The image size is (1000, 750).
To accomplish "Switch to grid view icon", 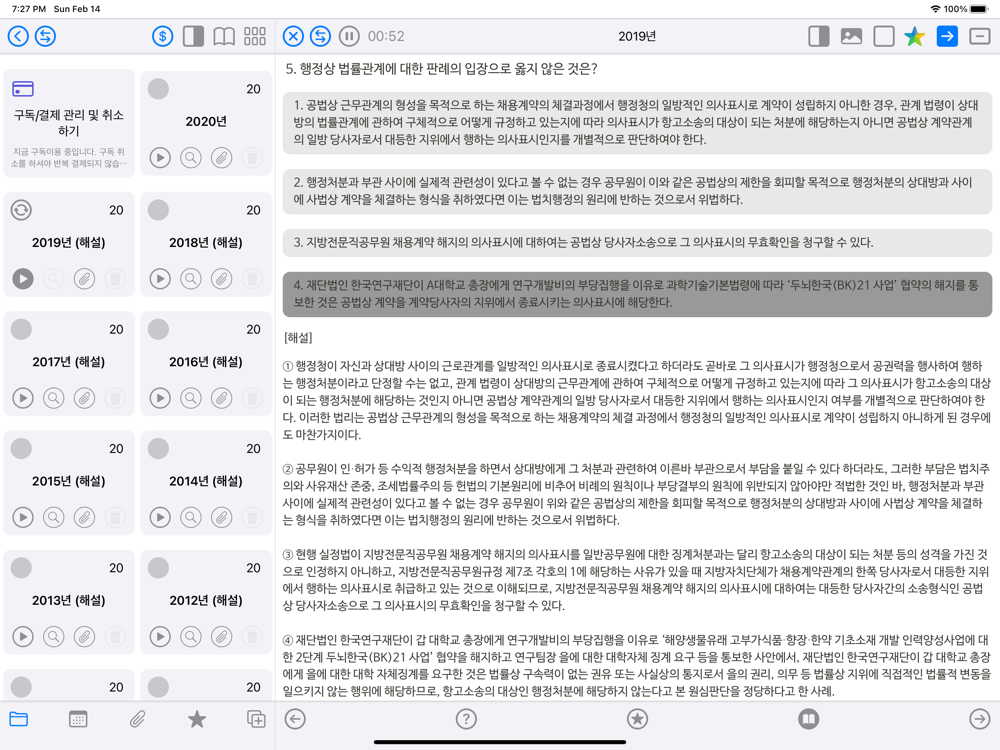I will pos(254,36).
